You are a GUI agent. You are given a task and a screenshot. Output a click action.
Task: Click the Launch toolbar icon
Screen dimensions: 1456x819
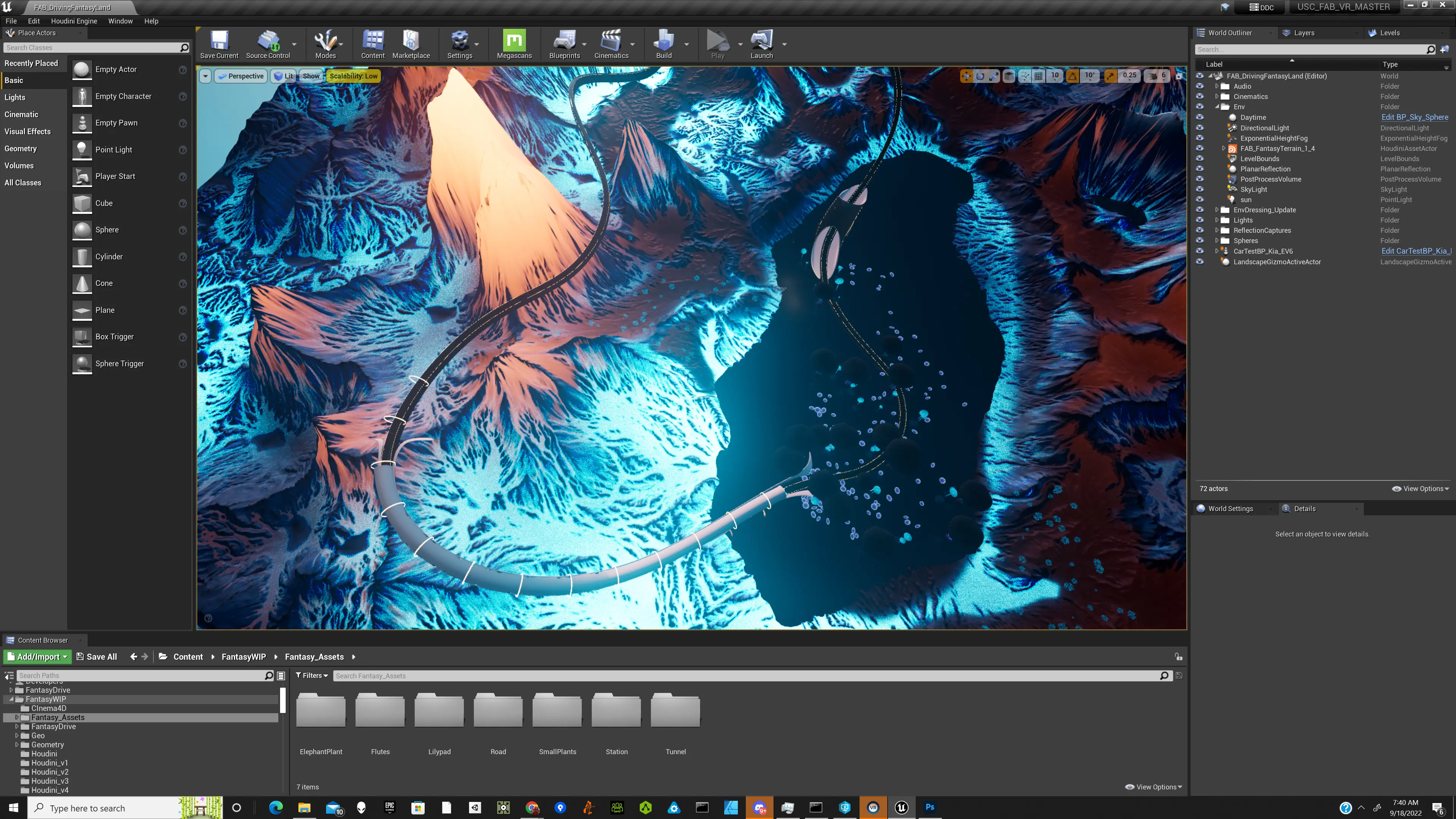pos(761,44)
